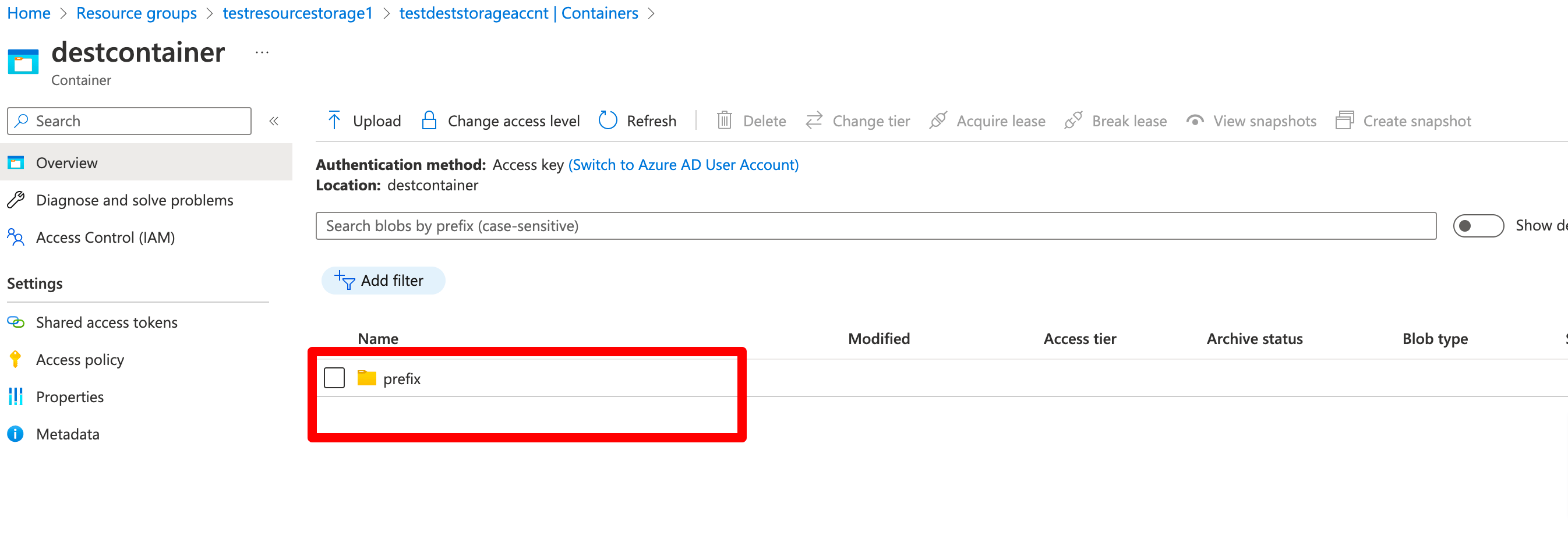Click the Change access level lock icon
Screen dimensions: 1568x539
429,120
